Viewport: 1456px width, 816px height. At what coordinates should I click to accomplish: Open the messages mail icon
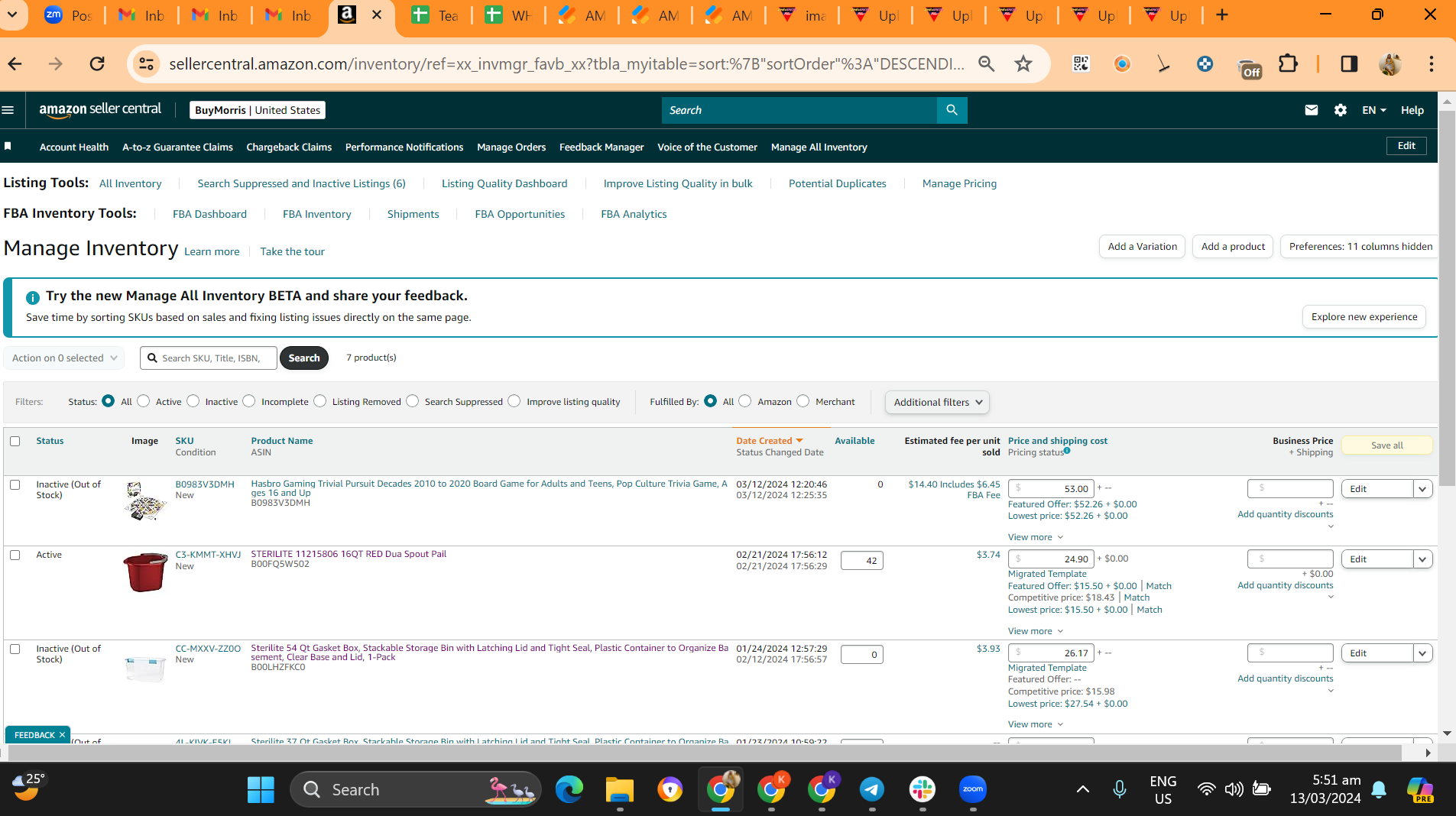(1312, 110)
